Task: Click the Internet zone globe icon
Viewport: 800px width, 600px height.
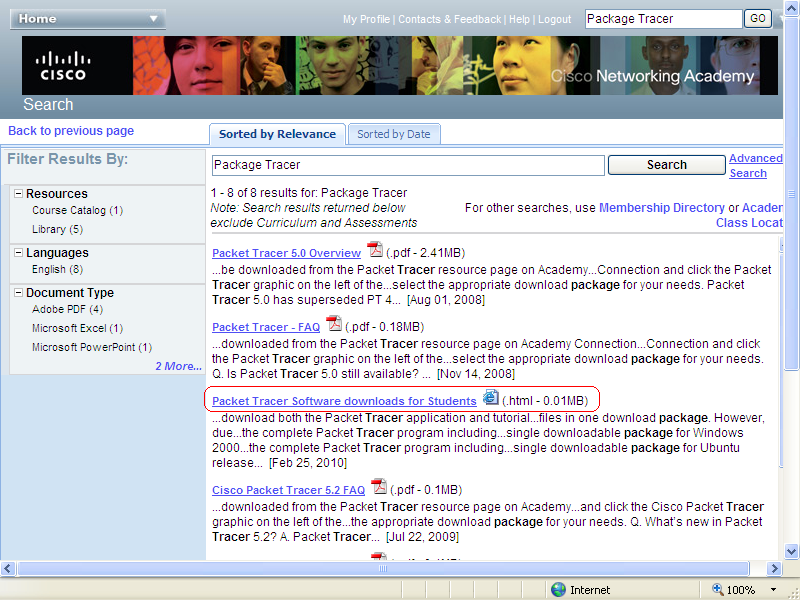Action: (x=559, y=589)
